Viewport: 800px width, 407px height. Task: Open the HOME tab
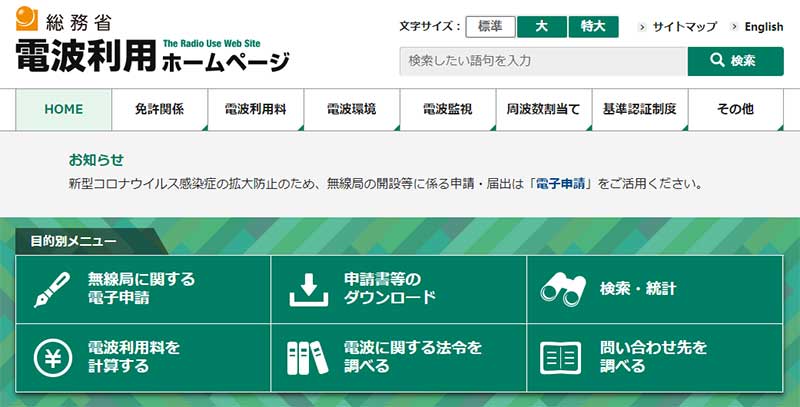(x=64, y=110)
